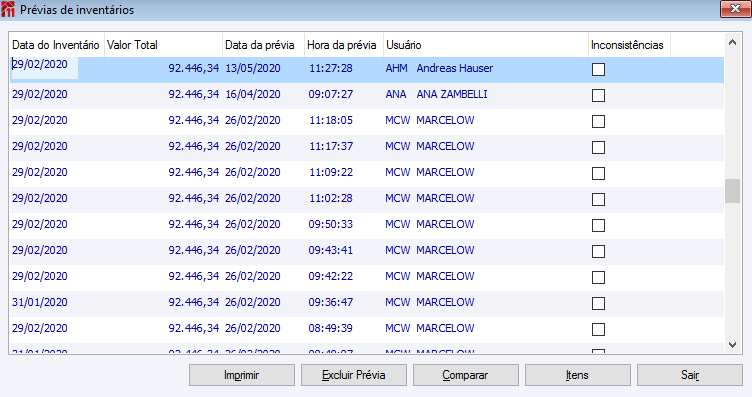Click the time 11:02:28
The width and height of the screenshot is (752, 397).
331,198
